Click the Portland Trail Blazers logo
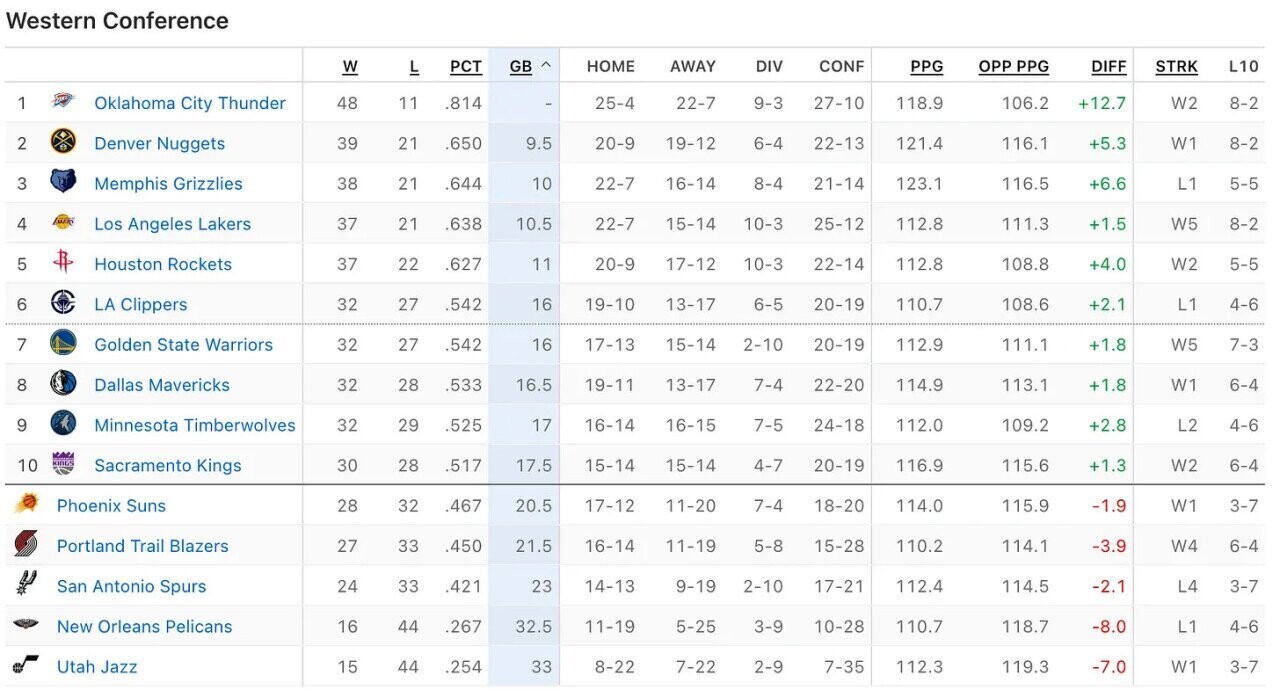Image resolution: width=1280 pixels, height=697 pixels. [26, 545]
